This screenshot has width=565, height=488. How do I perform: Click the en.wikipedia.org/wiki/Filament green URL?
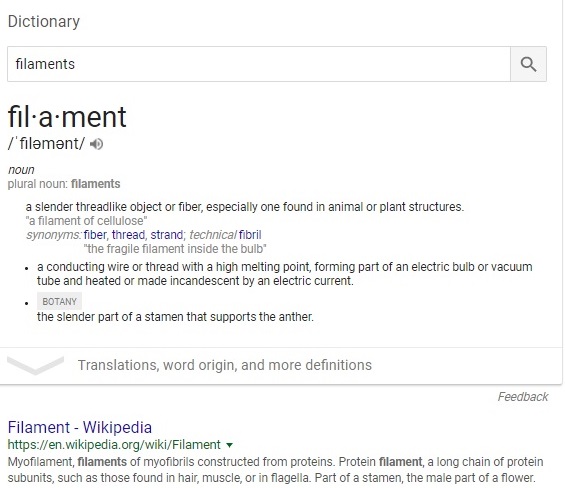tap(114, 445)
